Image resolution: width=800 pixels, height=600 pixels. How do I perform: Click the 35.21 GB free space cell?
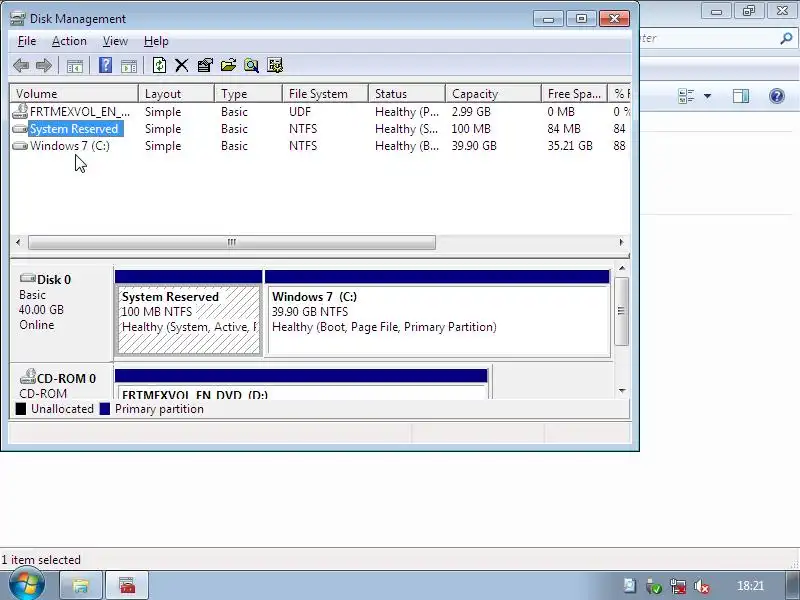point(570,146)
